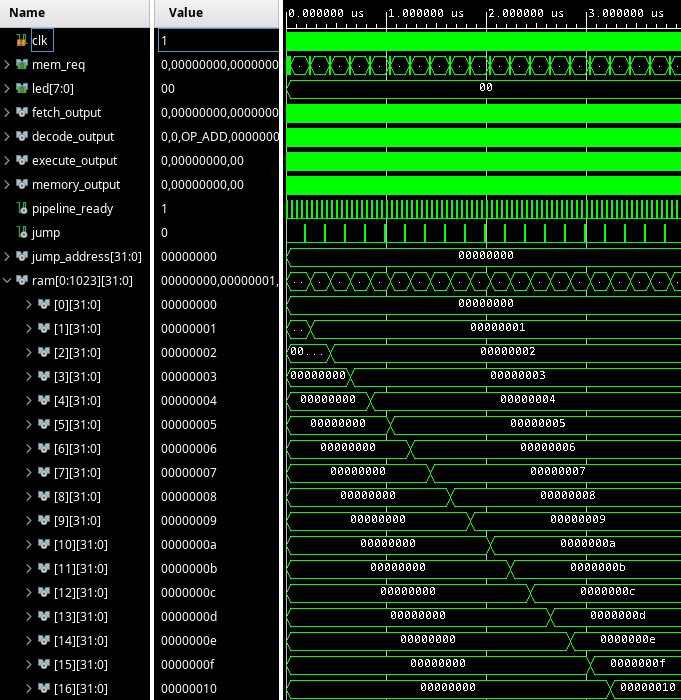Click the icon of ram element [11][31:0]
Viewport: 681px width, 700px height.
click(x=43, y=568)
